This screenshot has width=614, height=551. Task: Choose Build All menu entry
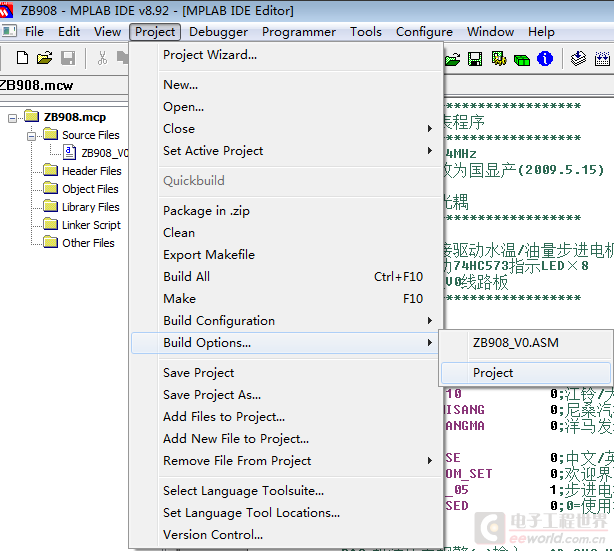pyautogui.click(x=286, y=276)
